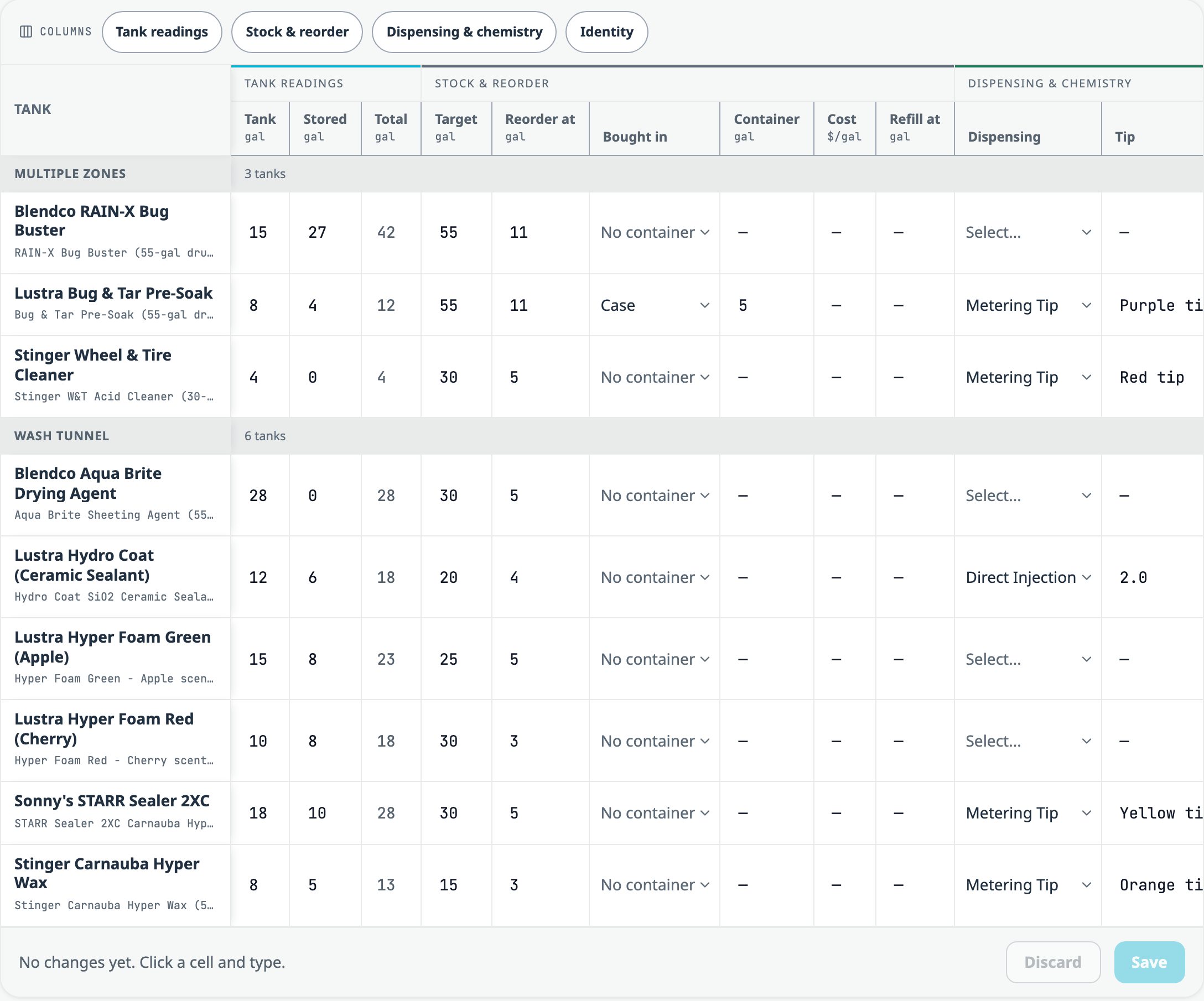
Task: Select the Stinger Carnauba Hyper Wax name
Action: pyautogui.click(x=107, y=873)
